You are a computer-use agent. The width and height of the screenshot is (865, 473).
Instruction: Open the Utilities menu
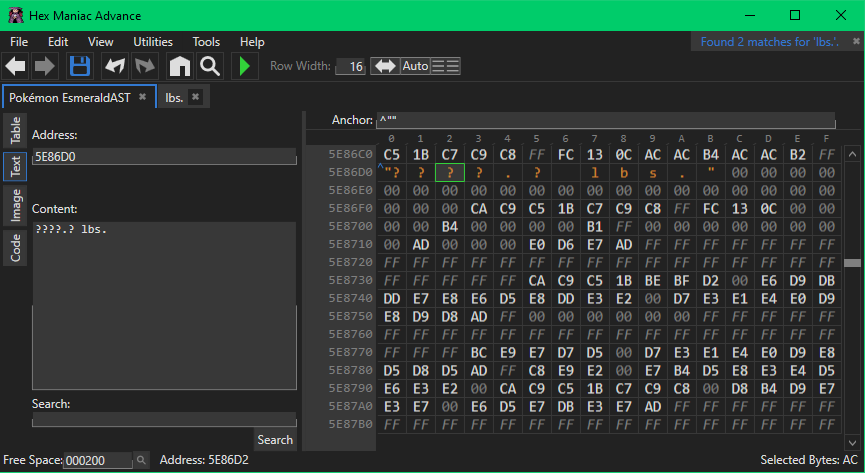coord(152,42)
